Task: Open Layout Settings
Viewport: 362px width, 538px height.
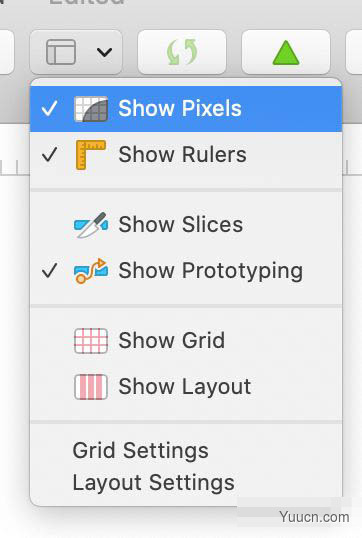Action: coord(154,483)
